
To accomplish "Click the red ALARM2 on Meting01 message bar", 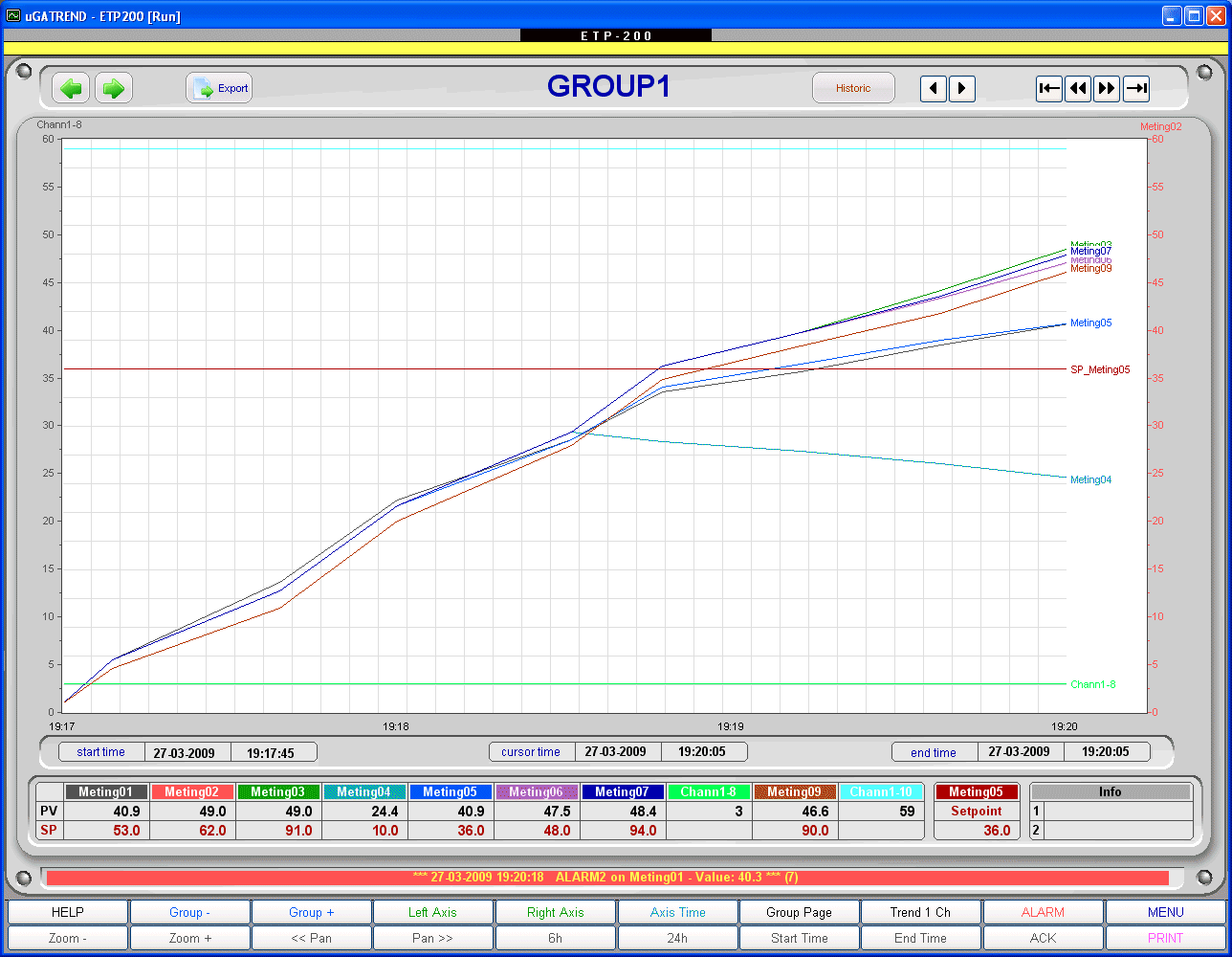I will 607,877.
